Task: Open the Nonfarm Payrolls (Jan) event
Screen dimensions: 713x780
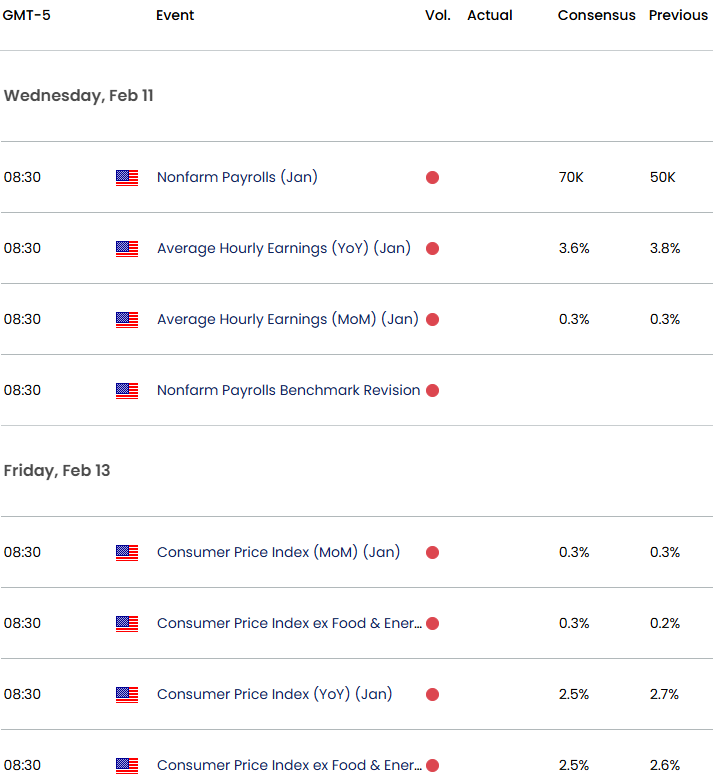Action: click(x=237, y=178)
